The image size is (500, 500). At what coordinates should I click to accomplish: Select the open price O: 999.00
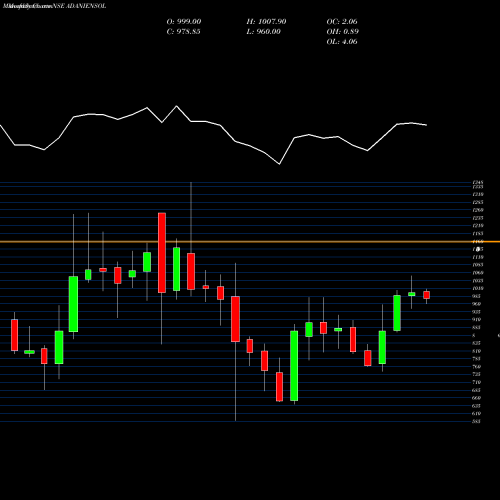point(184,21)
